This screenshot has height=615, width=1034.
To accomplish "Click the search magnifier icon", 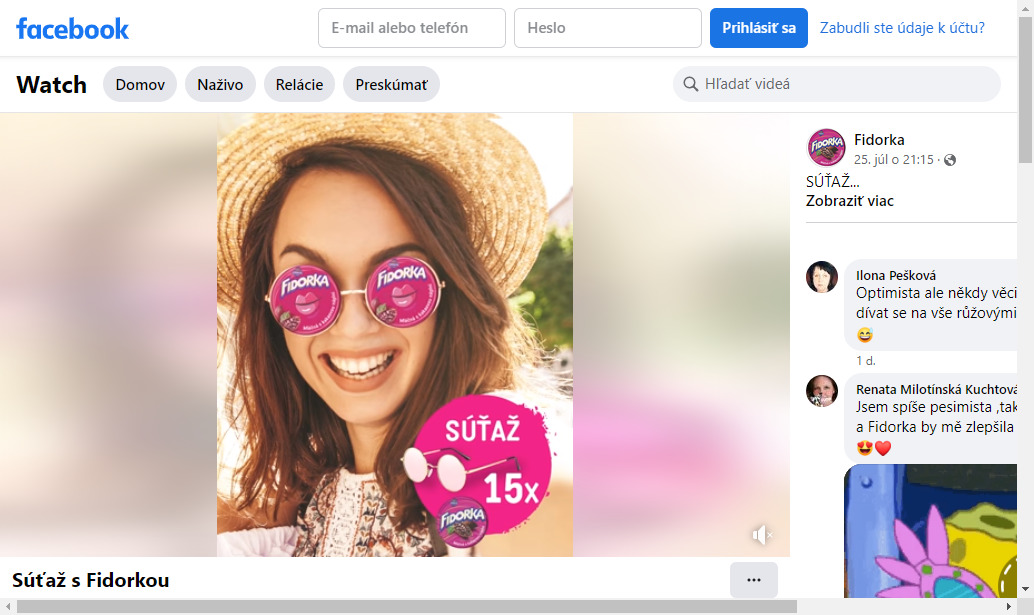I will tap(690, 84).
